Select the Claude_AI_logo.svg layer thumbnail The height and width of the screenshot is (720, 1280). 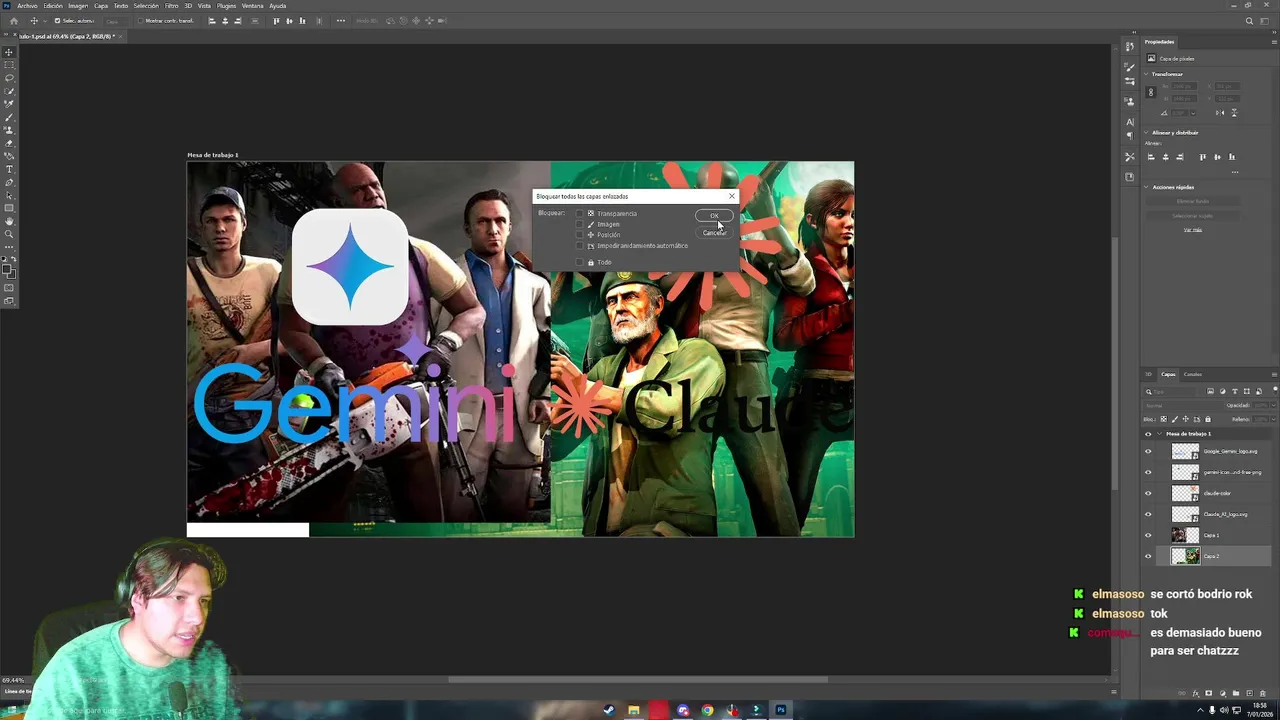1185,514
